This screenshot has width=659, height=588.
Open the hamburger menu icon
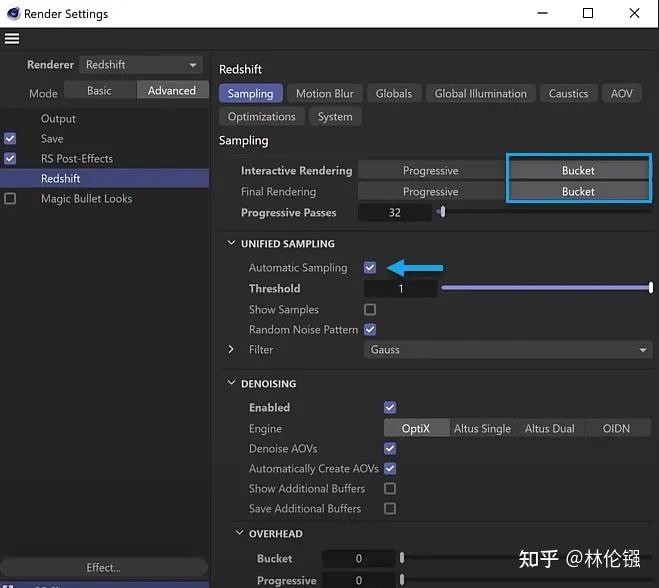[x=12, y=39]
